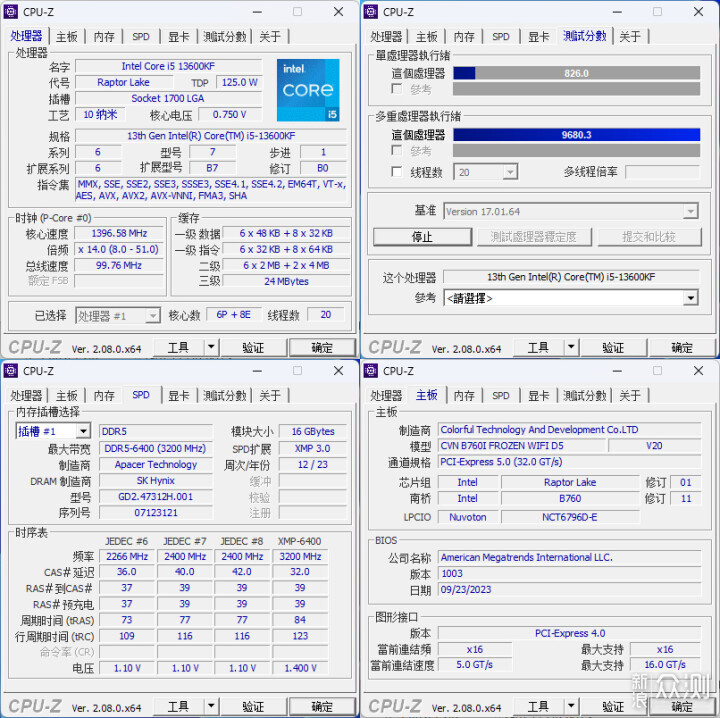Viewport: 720px width, 718px height.
Task: Click 确定 in the benchmark (测试分数) window
Action: 682,348
